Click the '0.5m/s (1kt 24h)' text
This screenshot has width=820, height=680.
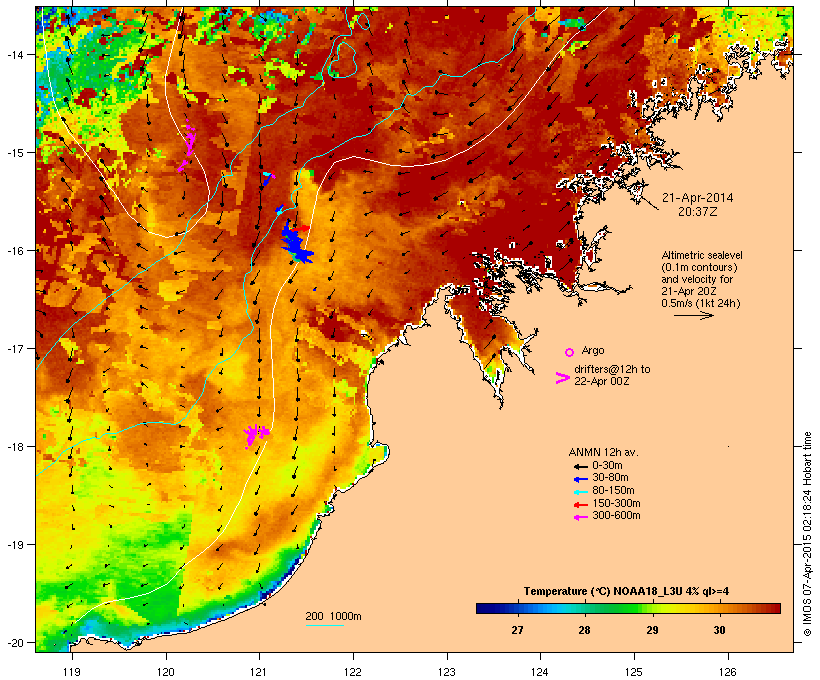701,303
